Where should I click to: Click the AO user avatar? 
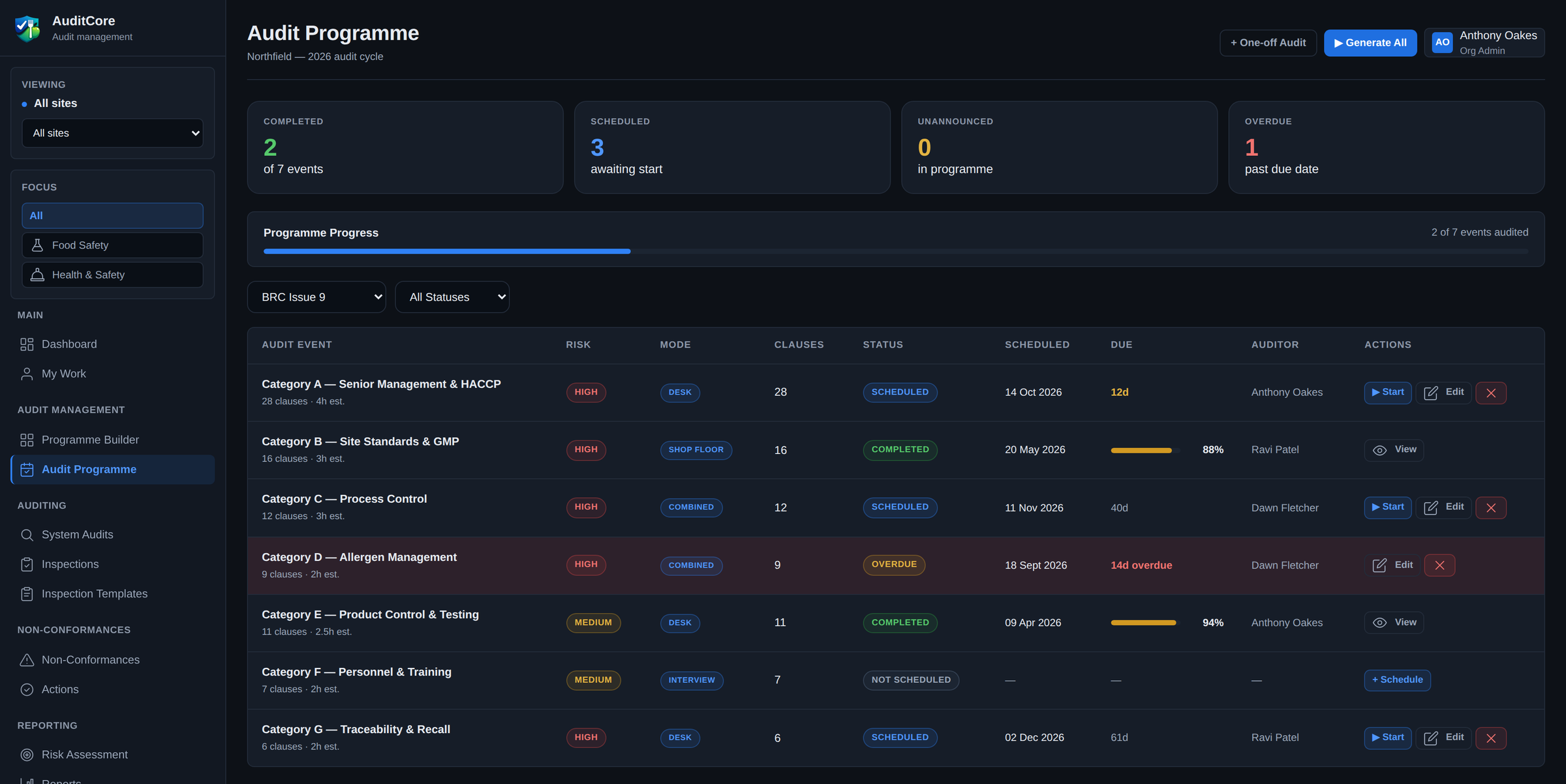point(1442,42)
